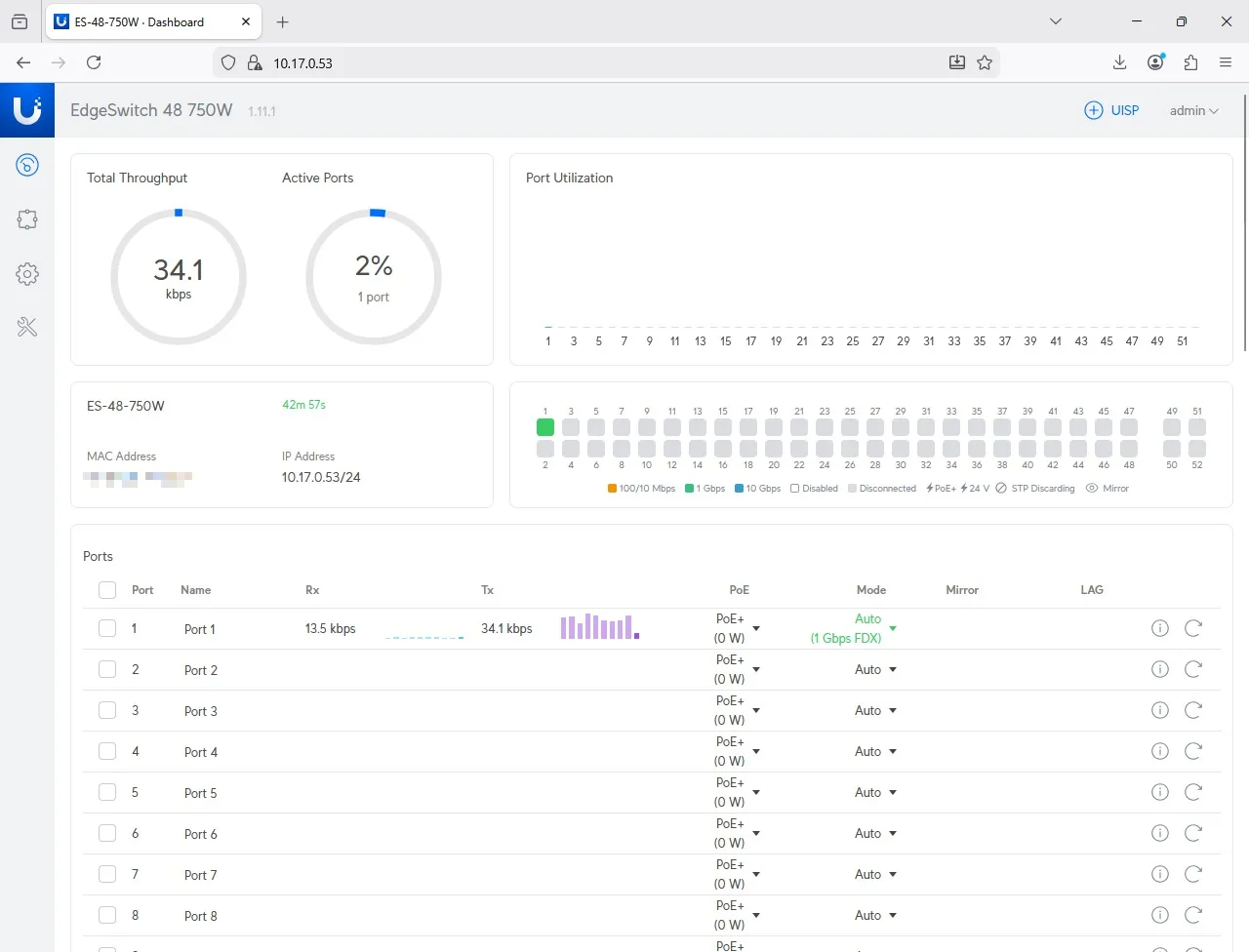Open a new browser tab
The height and width of the screenshot is (952, 1249).
(282, 21)
